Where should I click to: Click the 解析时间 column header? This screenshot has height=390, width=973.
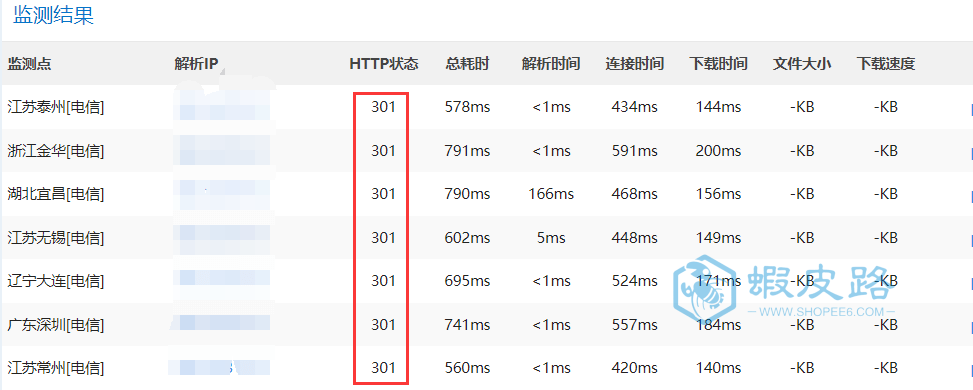click(x=551, y=63)
